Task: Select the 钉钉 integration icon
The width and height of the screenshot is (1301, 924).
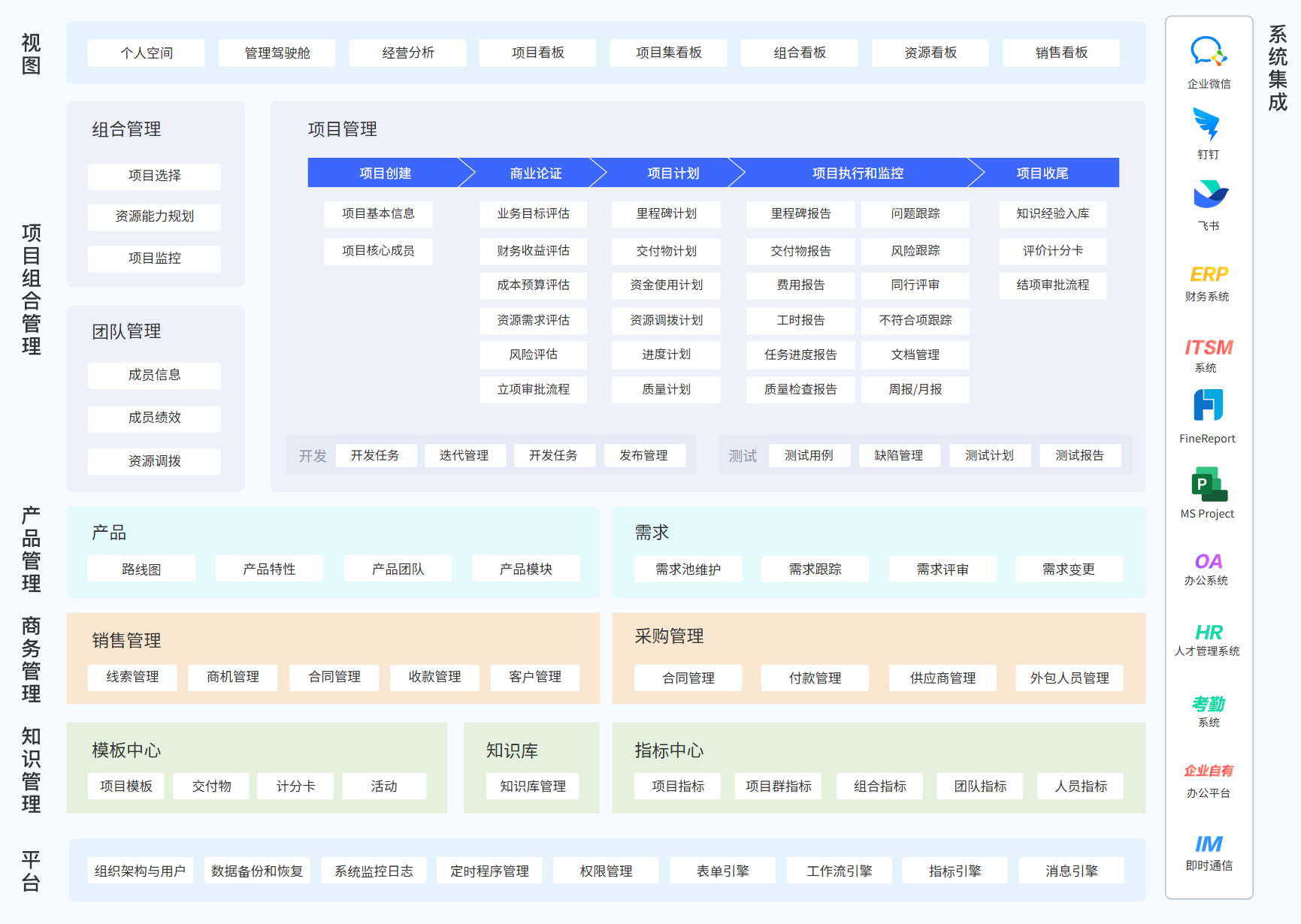Action: pos(1208,125)
